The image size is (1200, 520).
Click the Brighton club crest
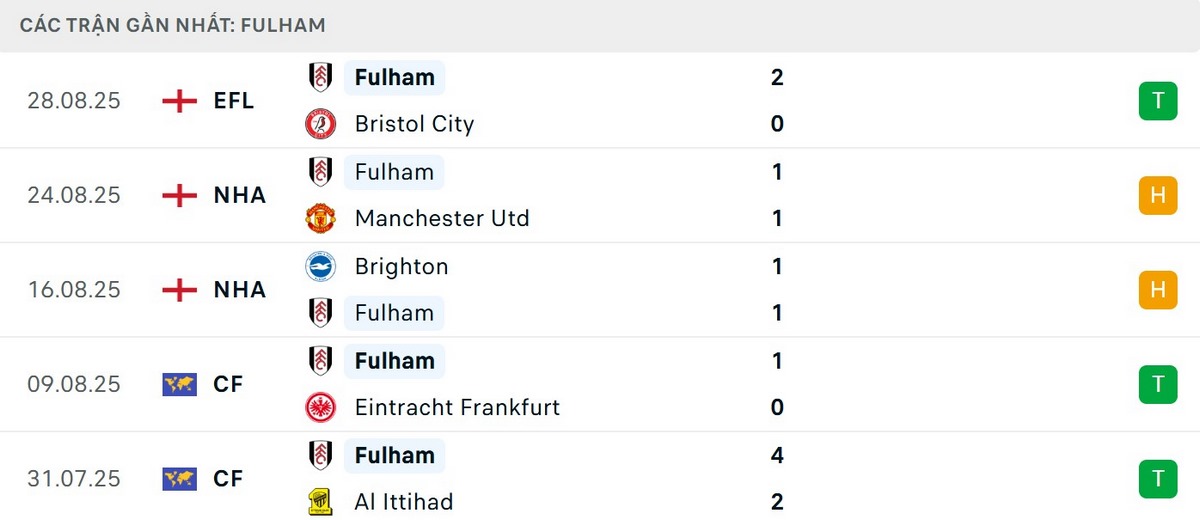[x=320, y=266]
